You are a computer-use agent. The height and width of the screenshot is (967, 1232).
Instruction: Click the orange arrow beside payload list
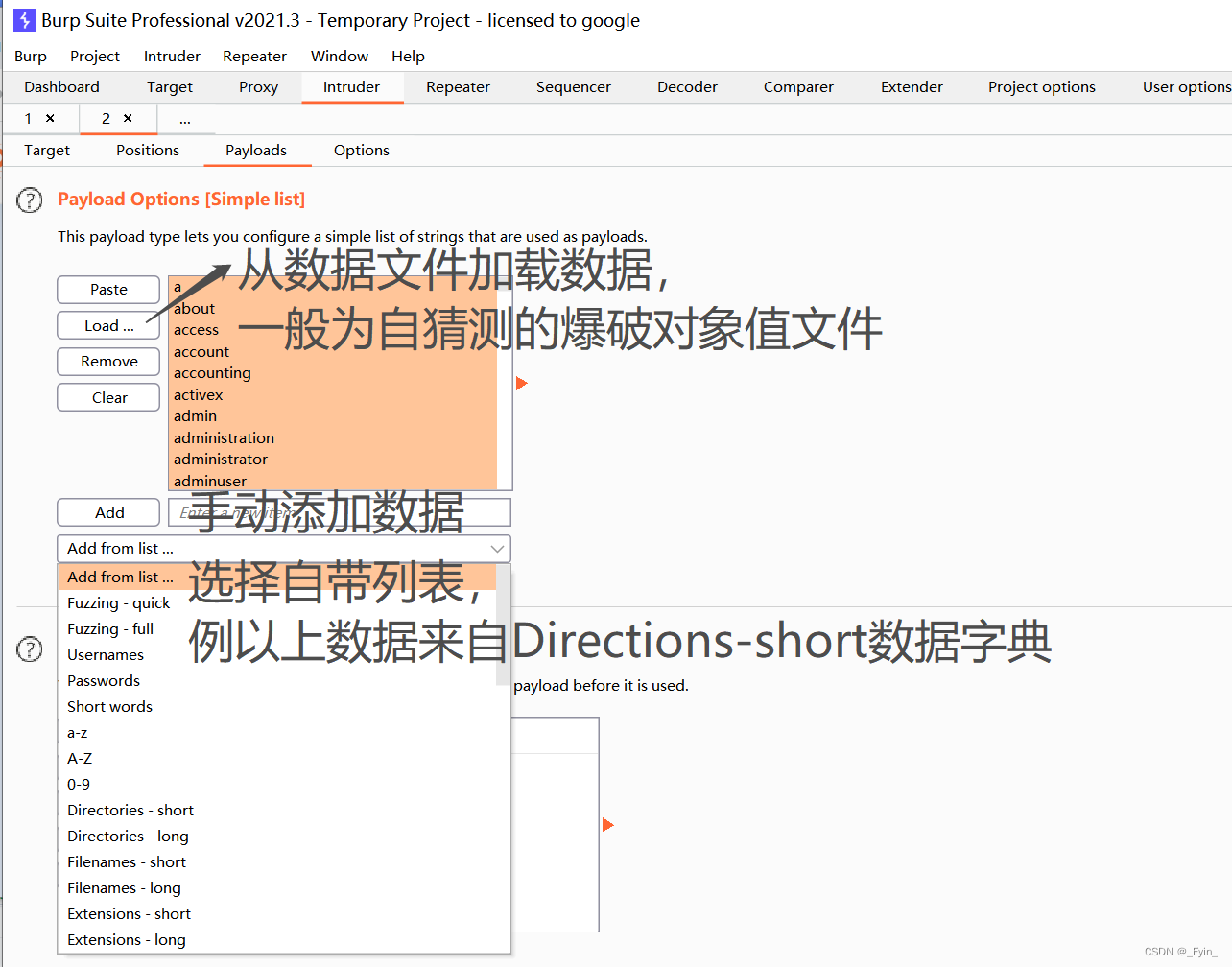(x=521, y=383)
